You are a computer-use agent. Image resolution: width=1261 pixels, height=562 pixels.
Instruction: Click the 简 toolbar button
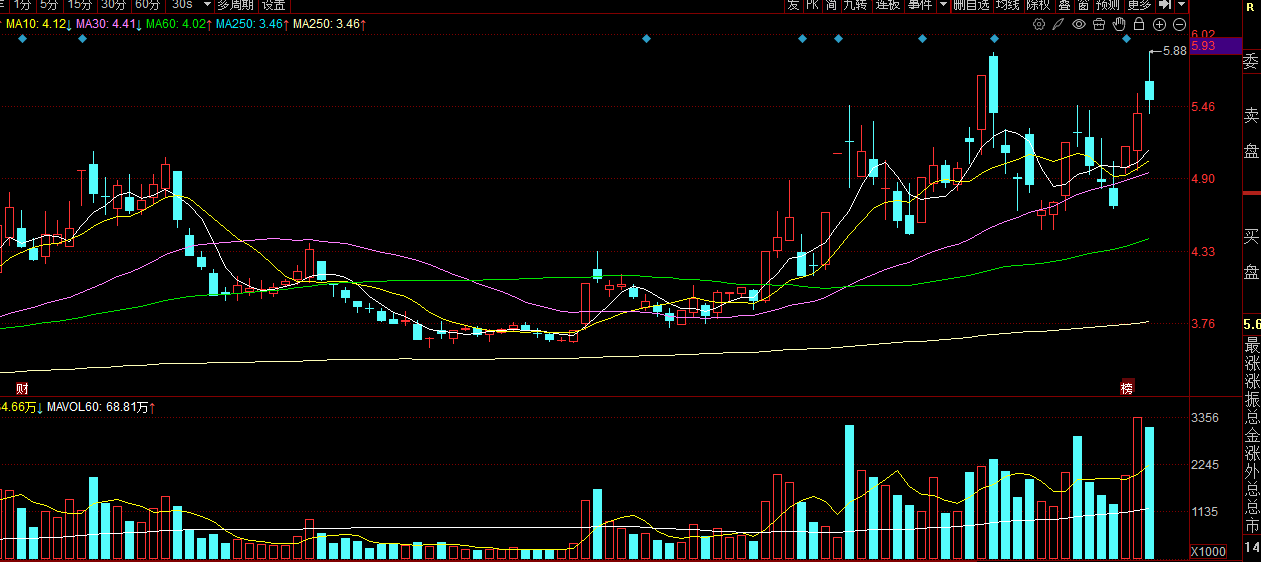click(x=831, y=5)
